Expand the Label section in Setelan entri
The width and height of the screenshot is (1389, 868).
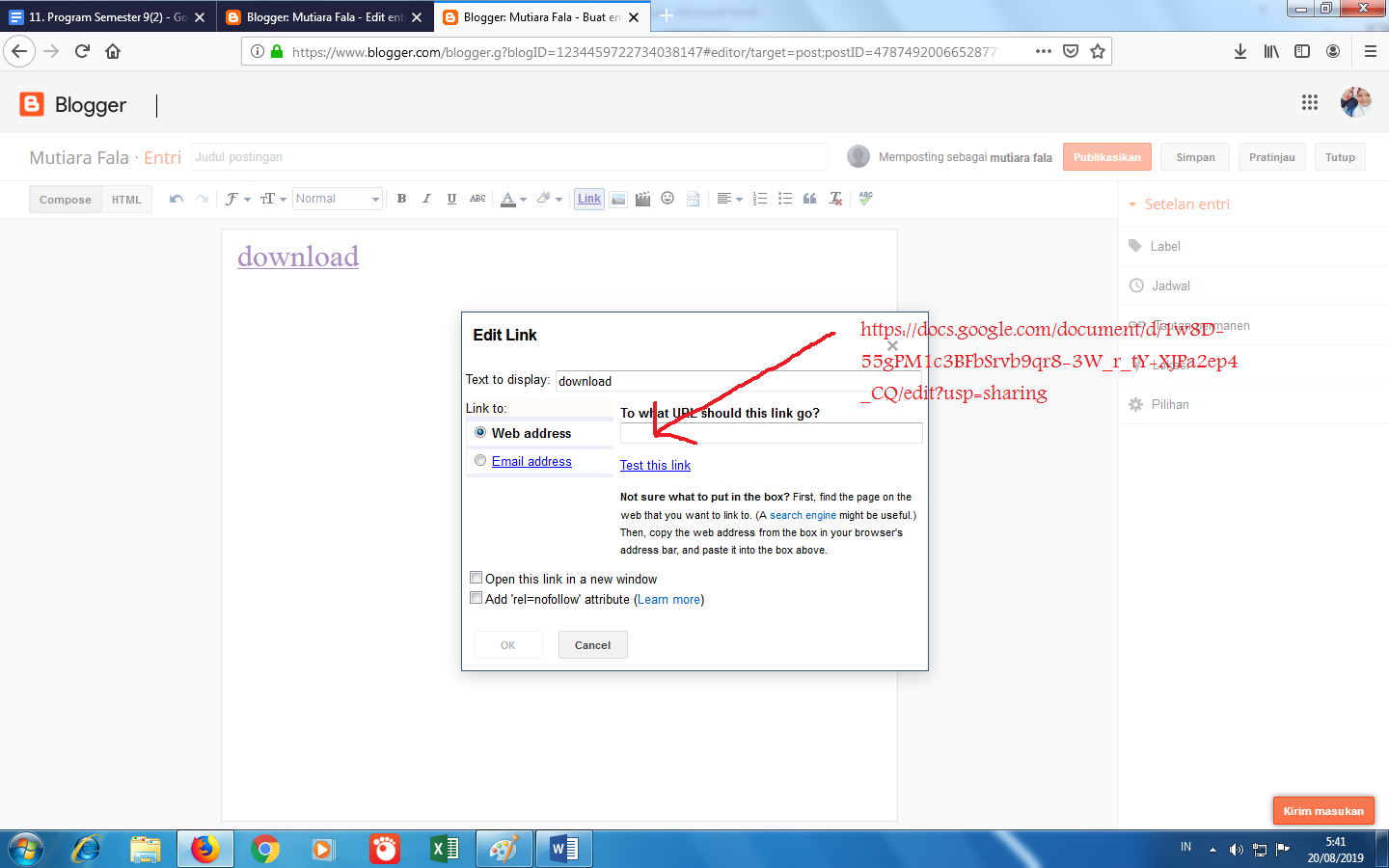coord(1164,246)
